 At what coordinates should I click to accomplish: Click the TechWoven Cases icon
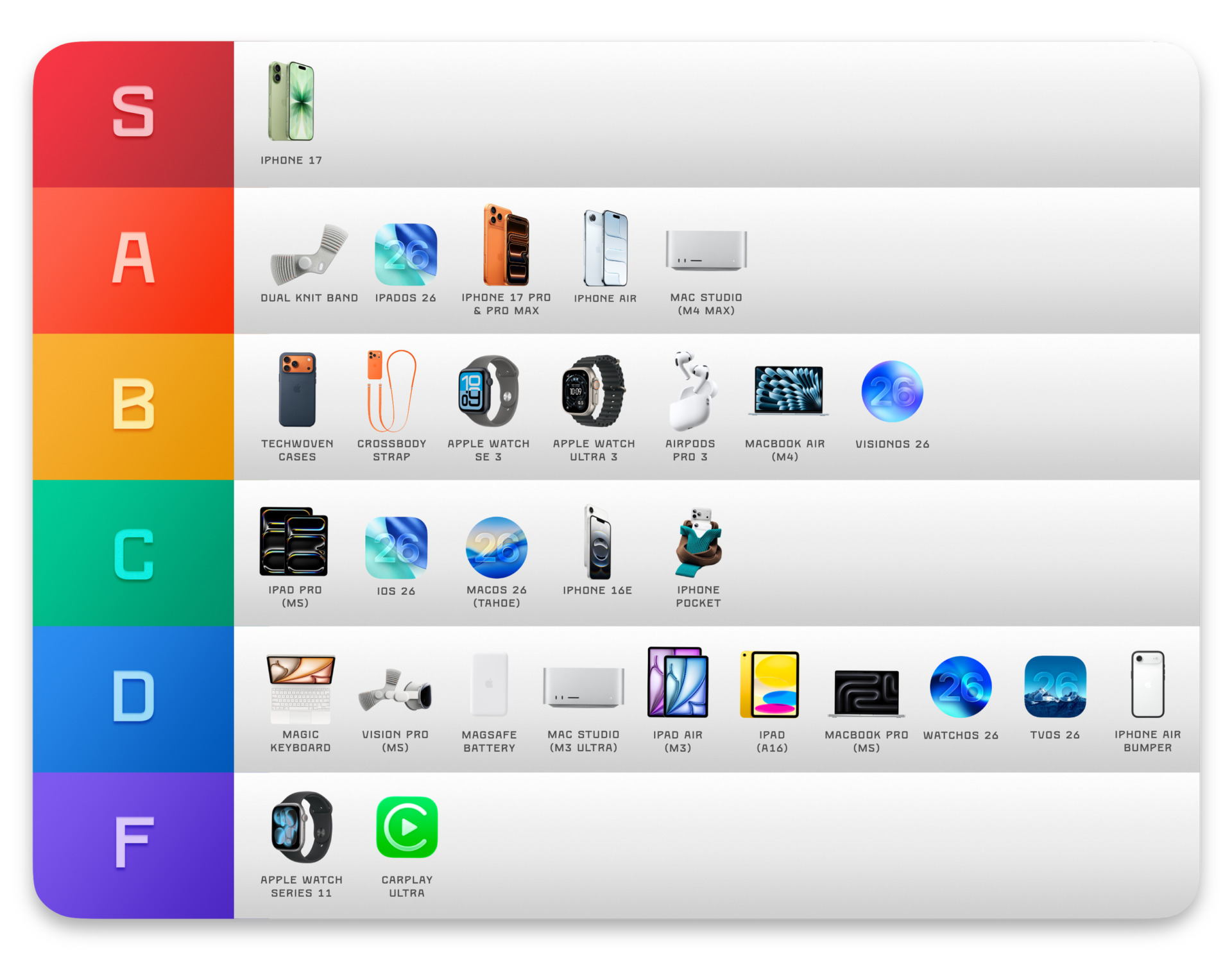[x=297, y=390]
